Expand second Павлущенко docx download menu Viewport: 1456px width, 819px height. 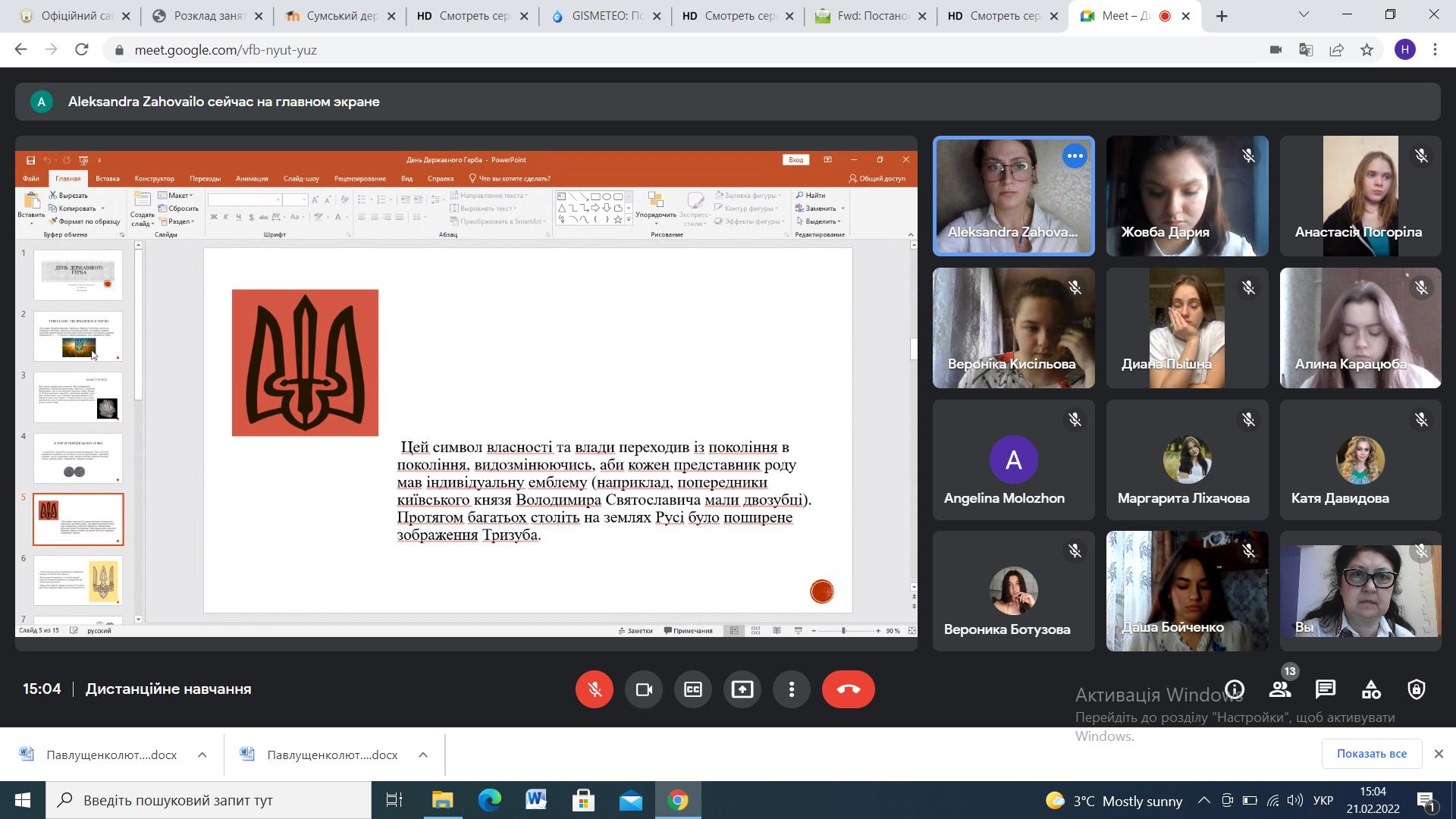[423, 755]
